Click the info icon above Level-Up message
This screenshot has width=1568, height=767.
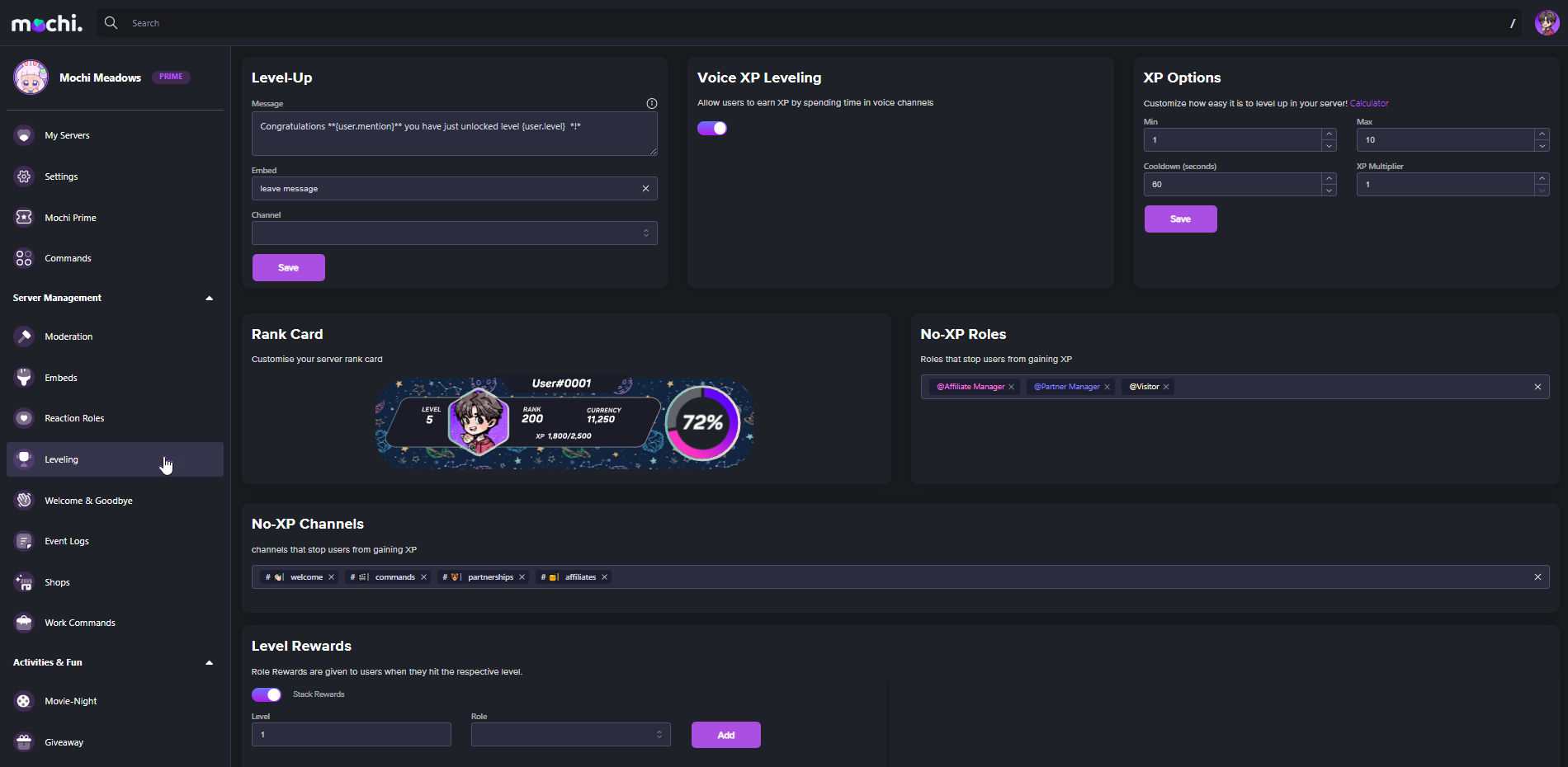coord(651,104)
